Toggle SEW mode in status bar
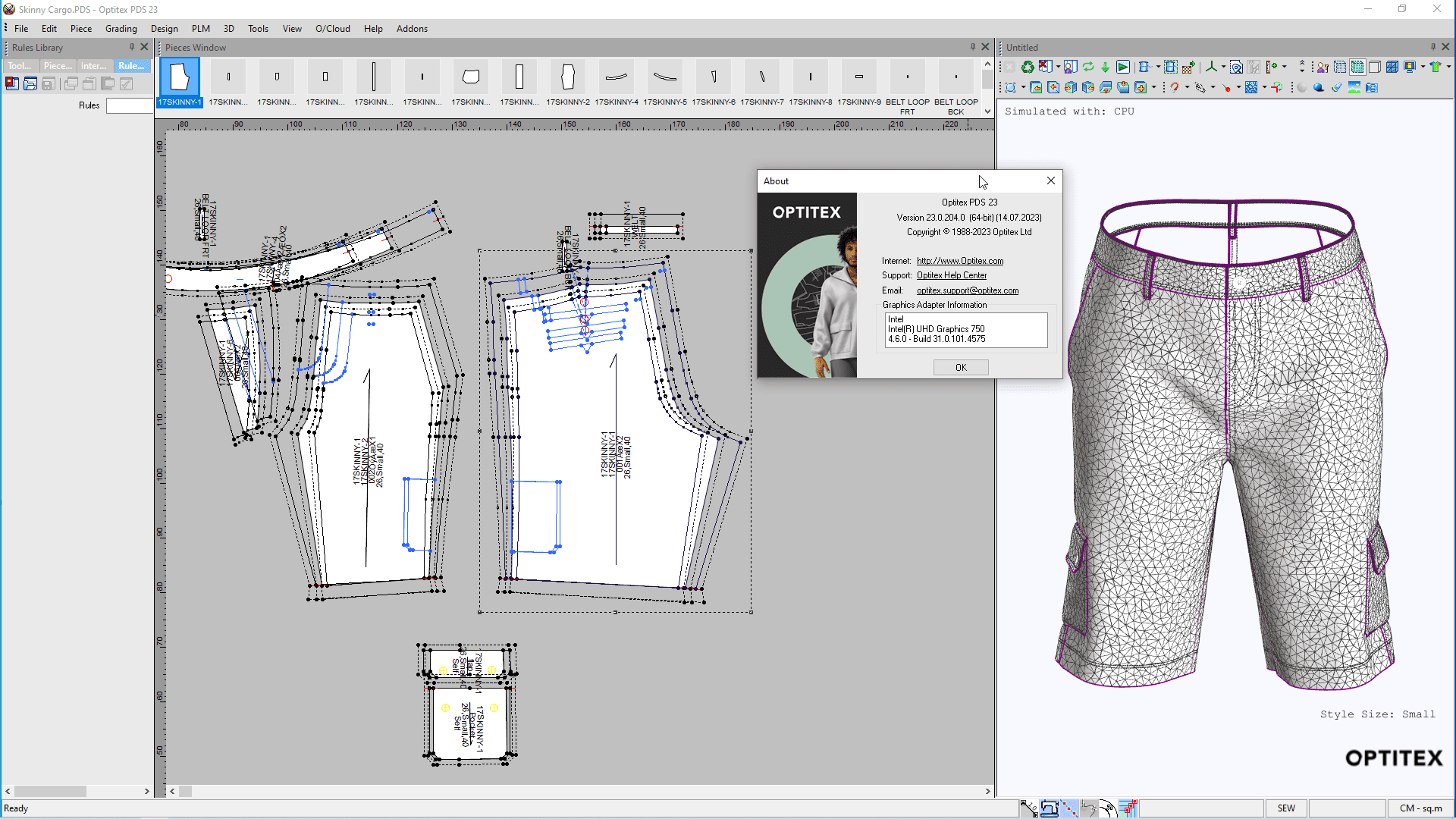 (1286, 808)
